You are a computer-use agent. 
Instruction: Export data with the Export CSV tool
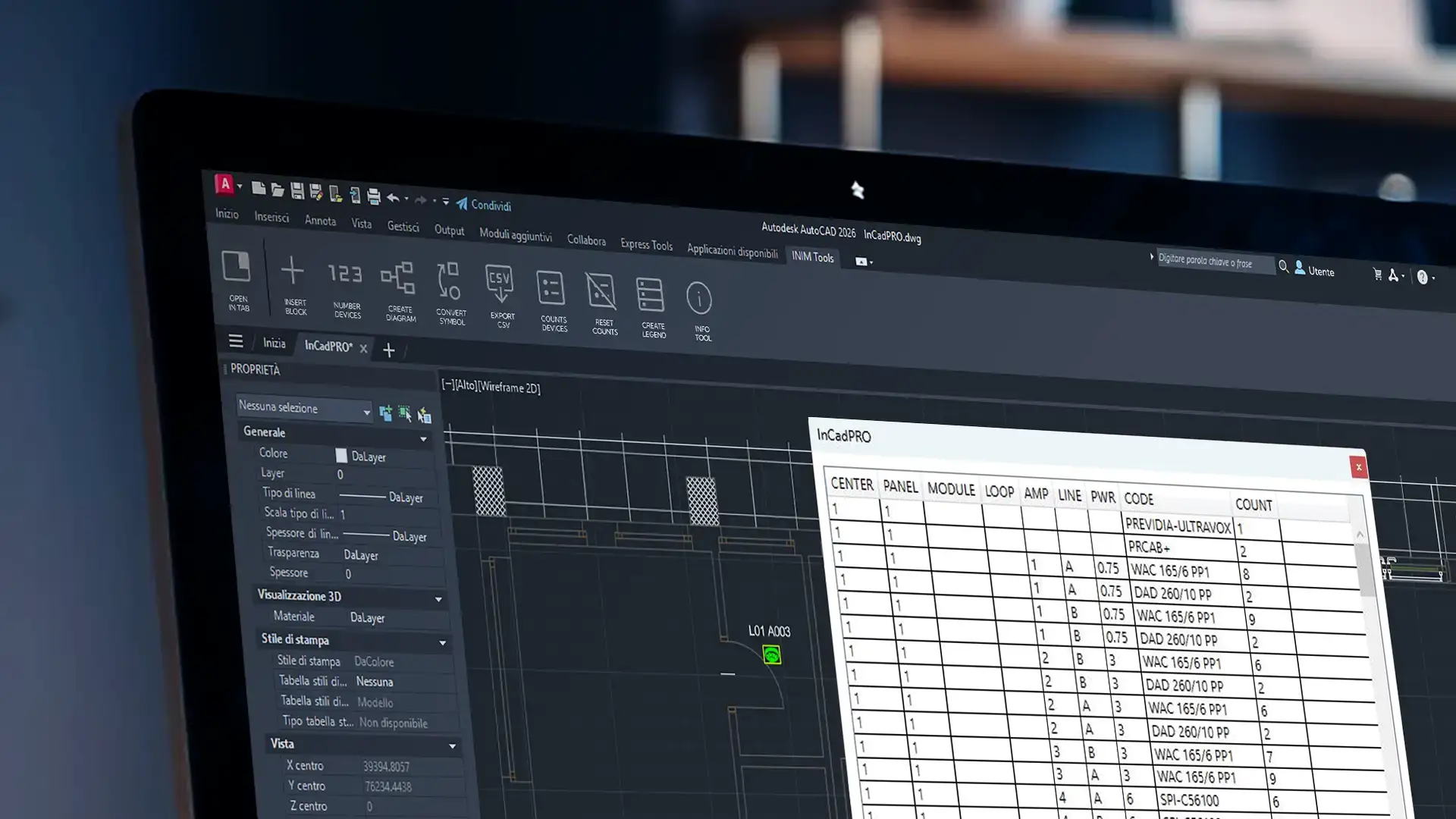click(x=500, y=297)
